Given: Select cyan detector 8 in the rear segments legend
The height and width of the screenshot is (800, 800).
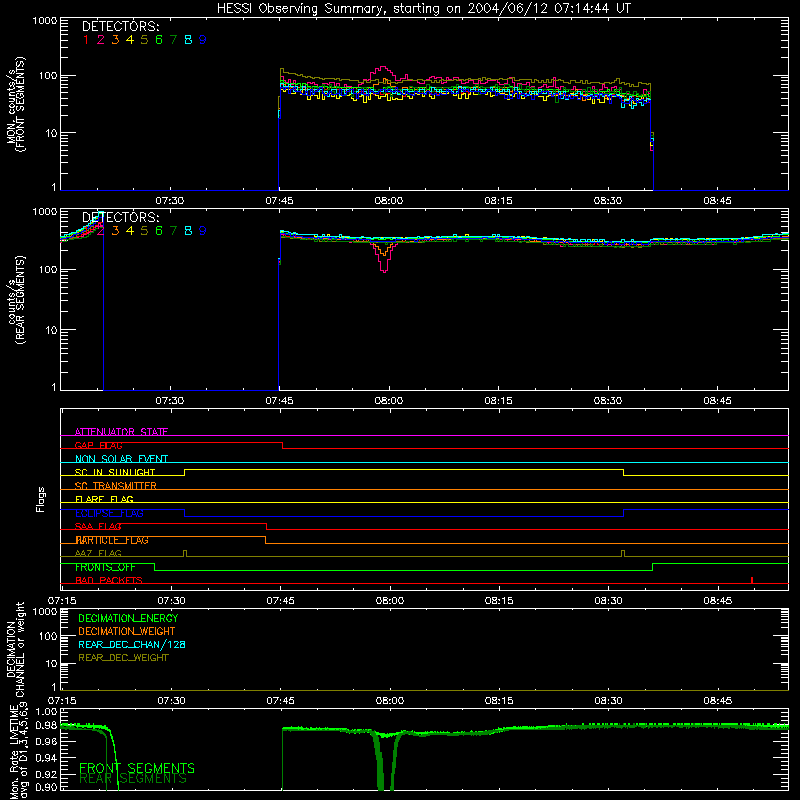Looking at the screenshot, I should coord(188,231).
